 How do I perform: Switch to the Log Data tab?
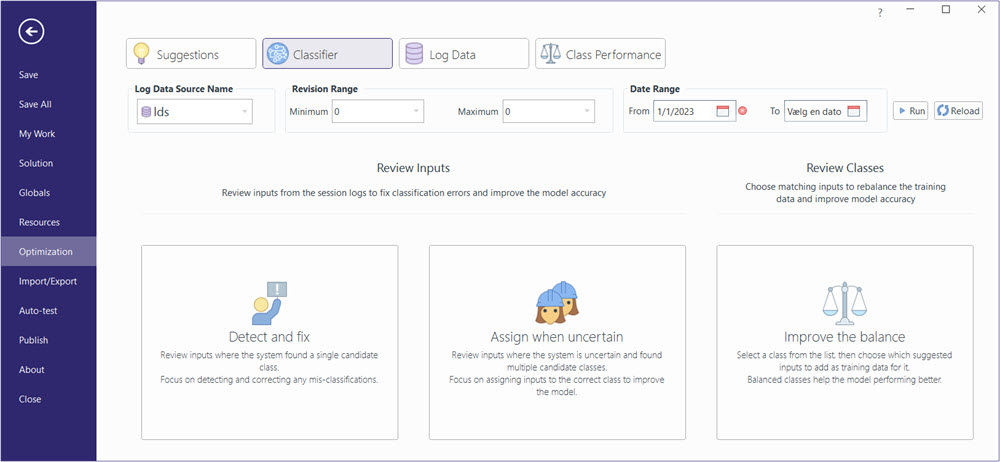(463, 54)
